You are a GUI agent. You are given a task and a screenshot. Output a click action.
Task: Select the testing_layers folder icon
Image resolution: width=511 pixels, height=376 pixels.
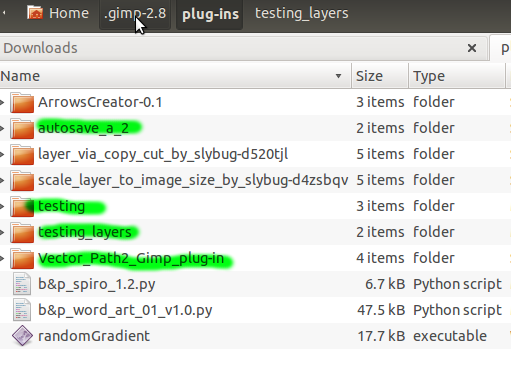click(22, 232)
